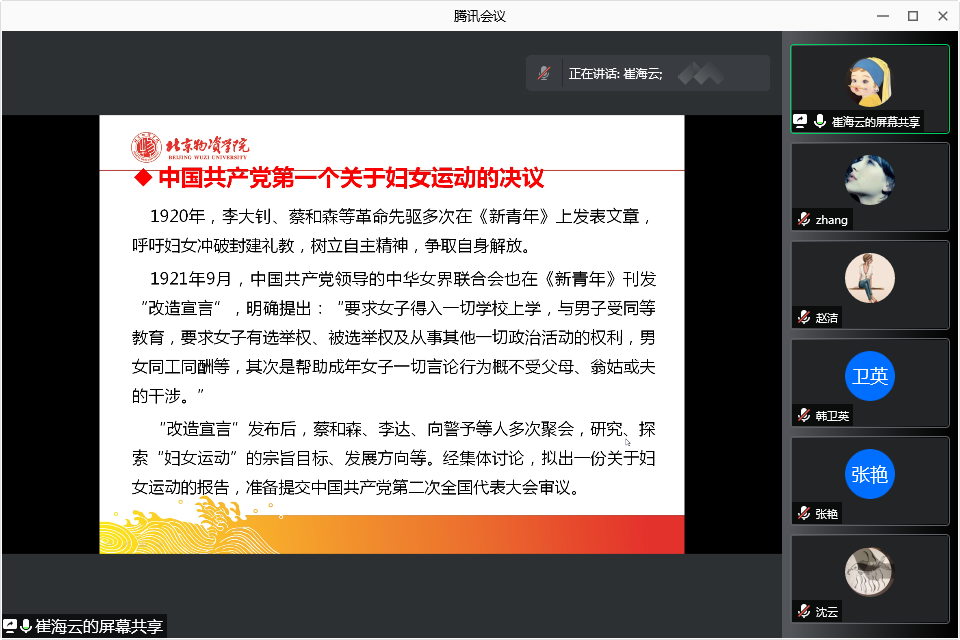Click the 正在讲话: 崔海云 speaker indicator text
Viewport: 960px width, 640px height.
pyautogui.click(x=615, y=73)
